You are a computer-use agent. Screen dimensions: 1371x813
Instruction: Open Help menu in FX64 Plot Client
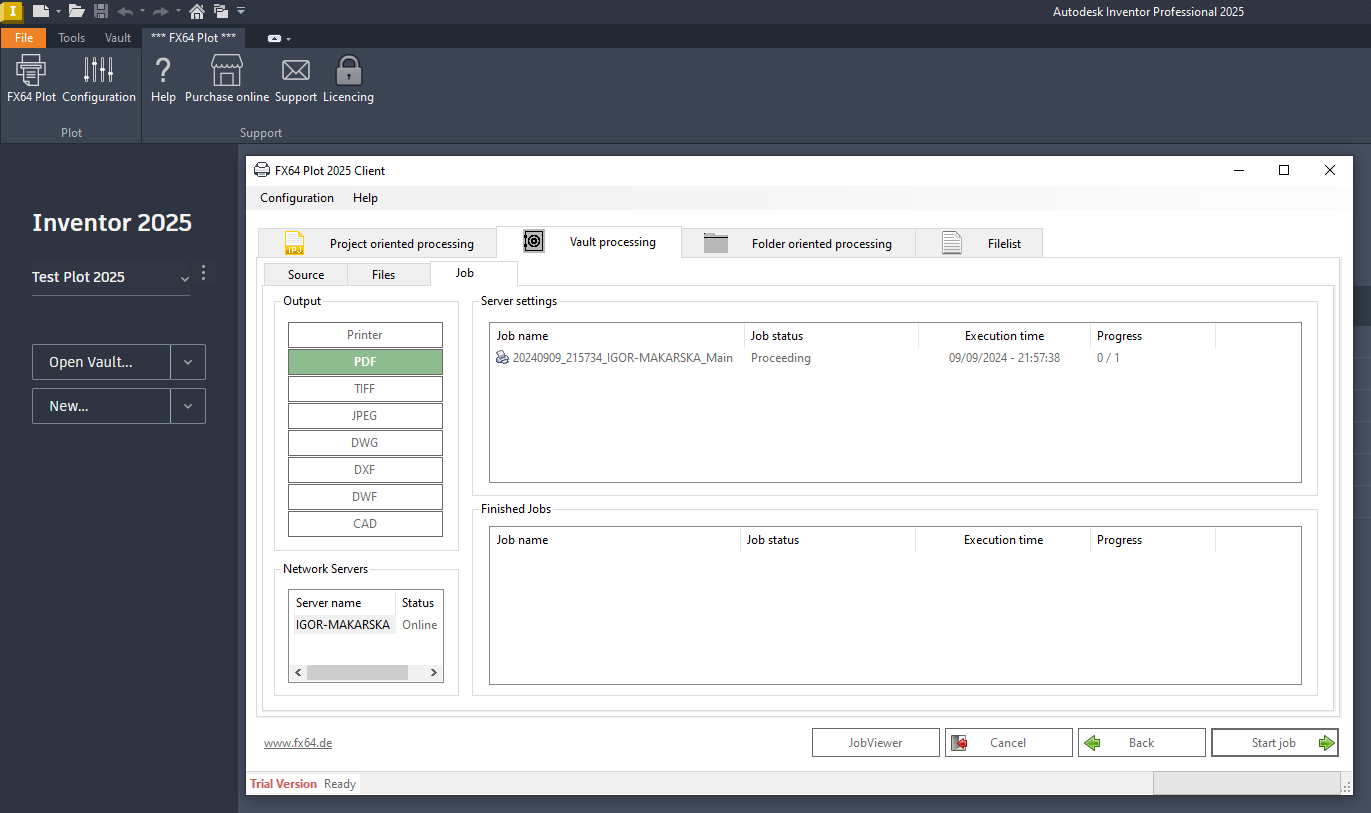(365, 198)
